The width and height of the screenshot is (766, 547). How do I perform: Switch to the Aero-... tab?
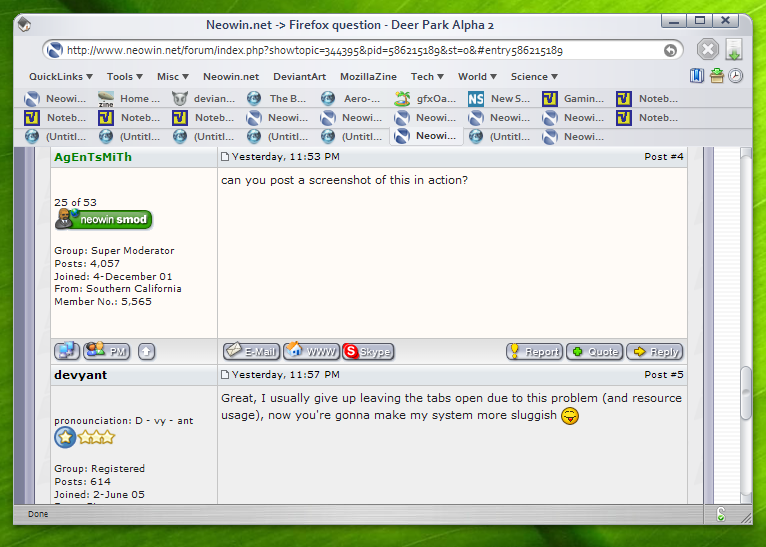[352, 99]
